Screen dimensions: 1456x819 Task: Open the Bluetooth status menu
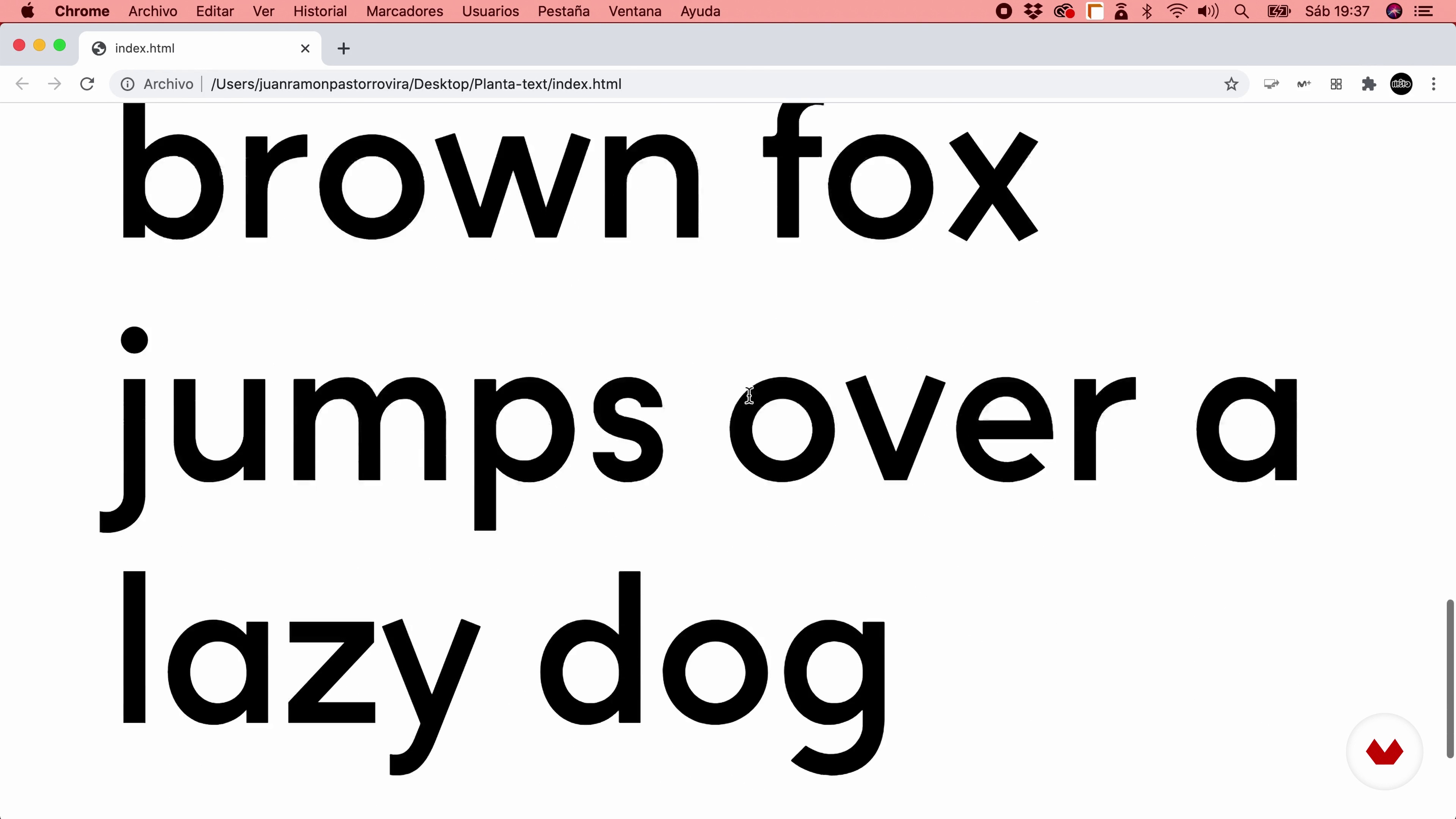point(1147,11)
